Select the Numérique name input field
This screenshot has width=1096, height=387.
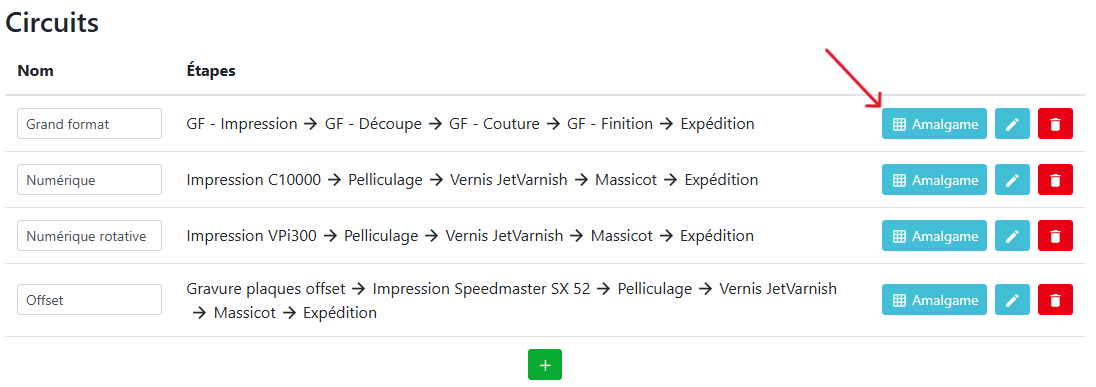(x=89, y=180)
